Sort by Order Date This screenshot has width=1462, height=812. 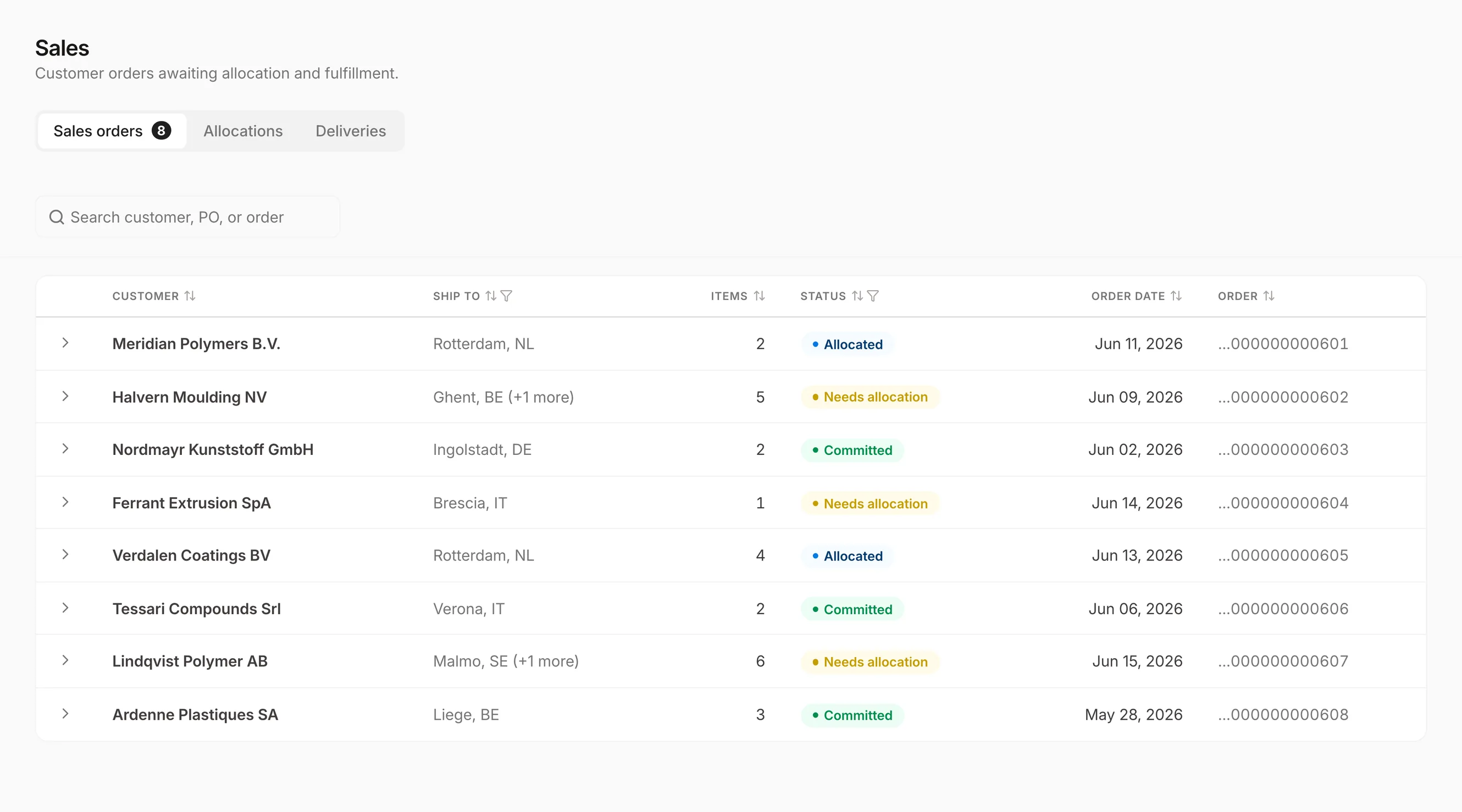click(x=1176, y=296)
